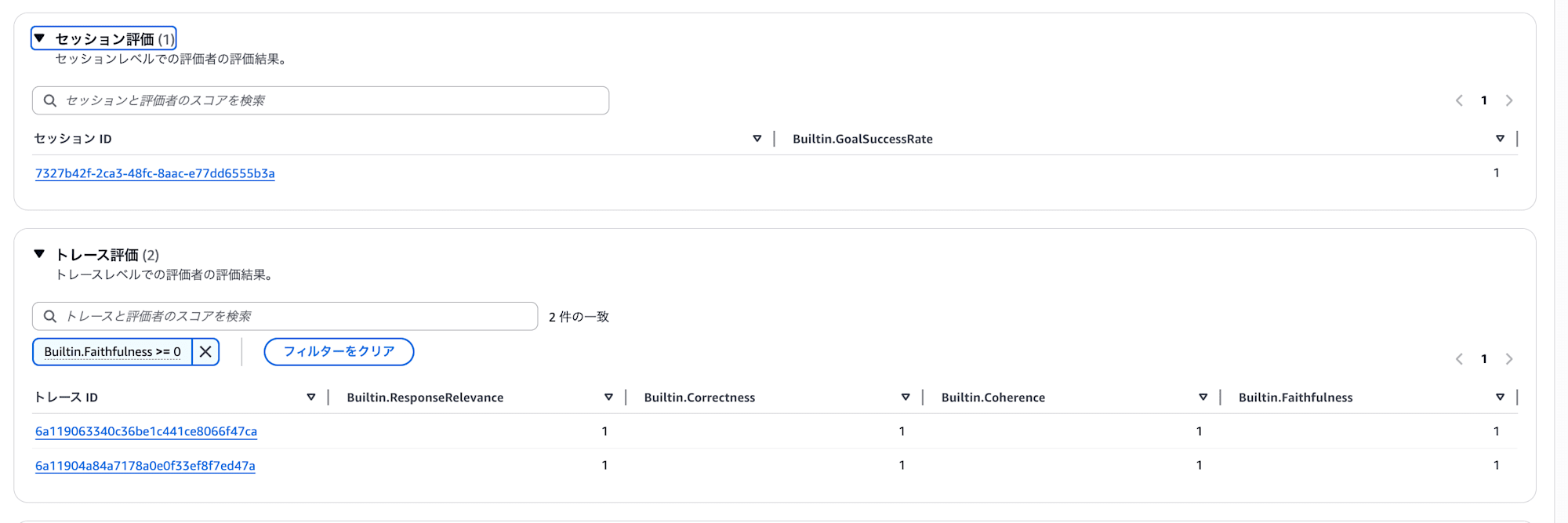1568x523 pixels.
Task: Open session 7327b42f-2ca3-48fc-8aac-e77dd6555b3a
Action: pyautogui.click(x=154, y=173)
